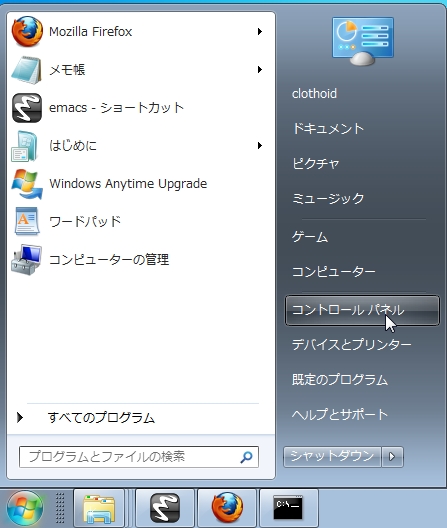Open the clothoid user folder
The width and height of the screenshot is (447, 528).
click(x=314, y=94)
